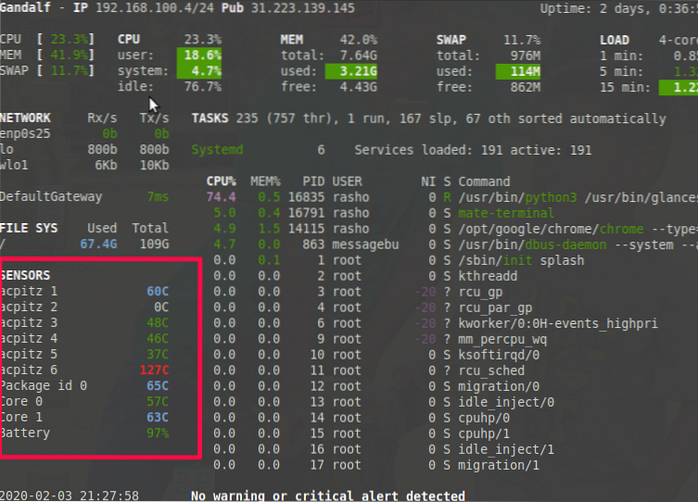698x502 pixels.
Task: Click the PID column header
Action: click(314, 182)
